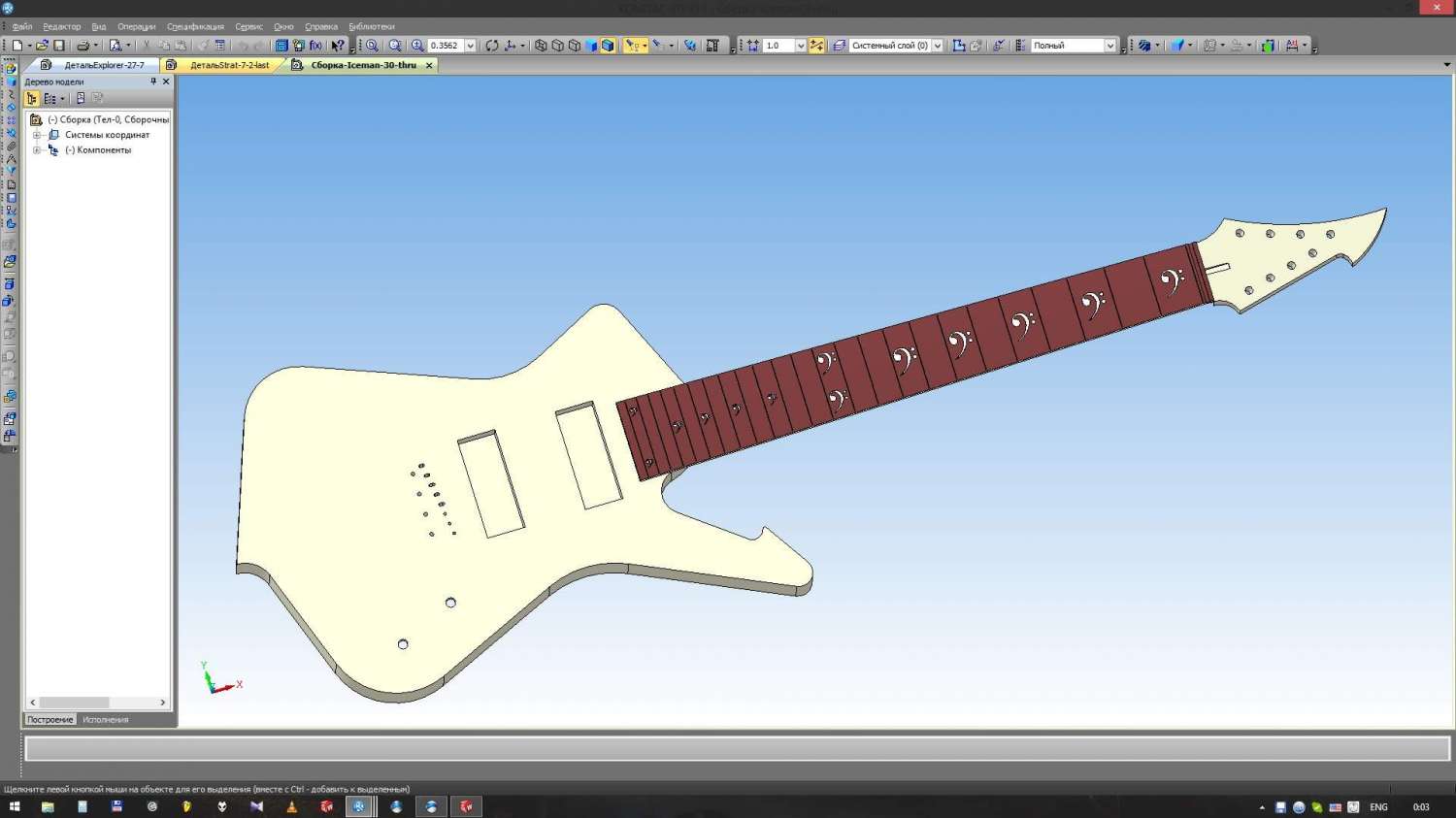Click the Save document icon
The width and height of the screenshot is (1456, 818).
[x=59, y=46]
